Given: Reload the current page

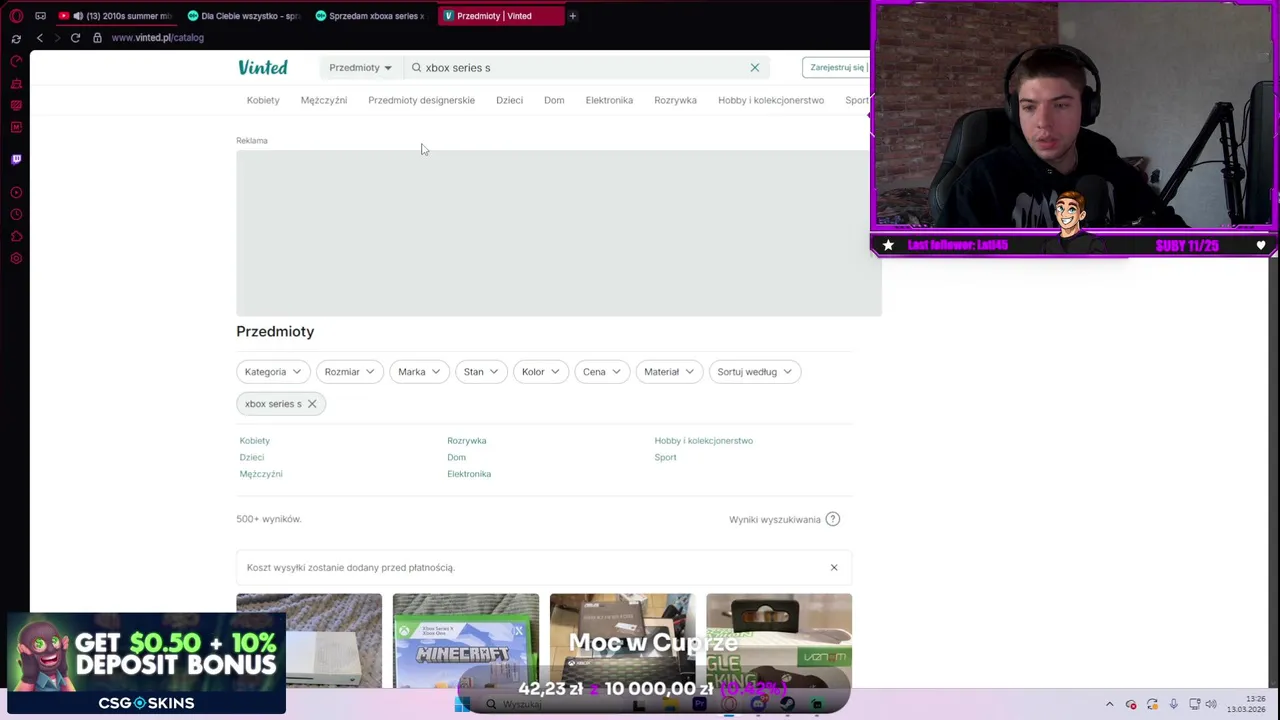Looking at the screenshot, I should pos(75,38).
